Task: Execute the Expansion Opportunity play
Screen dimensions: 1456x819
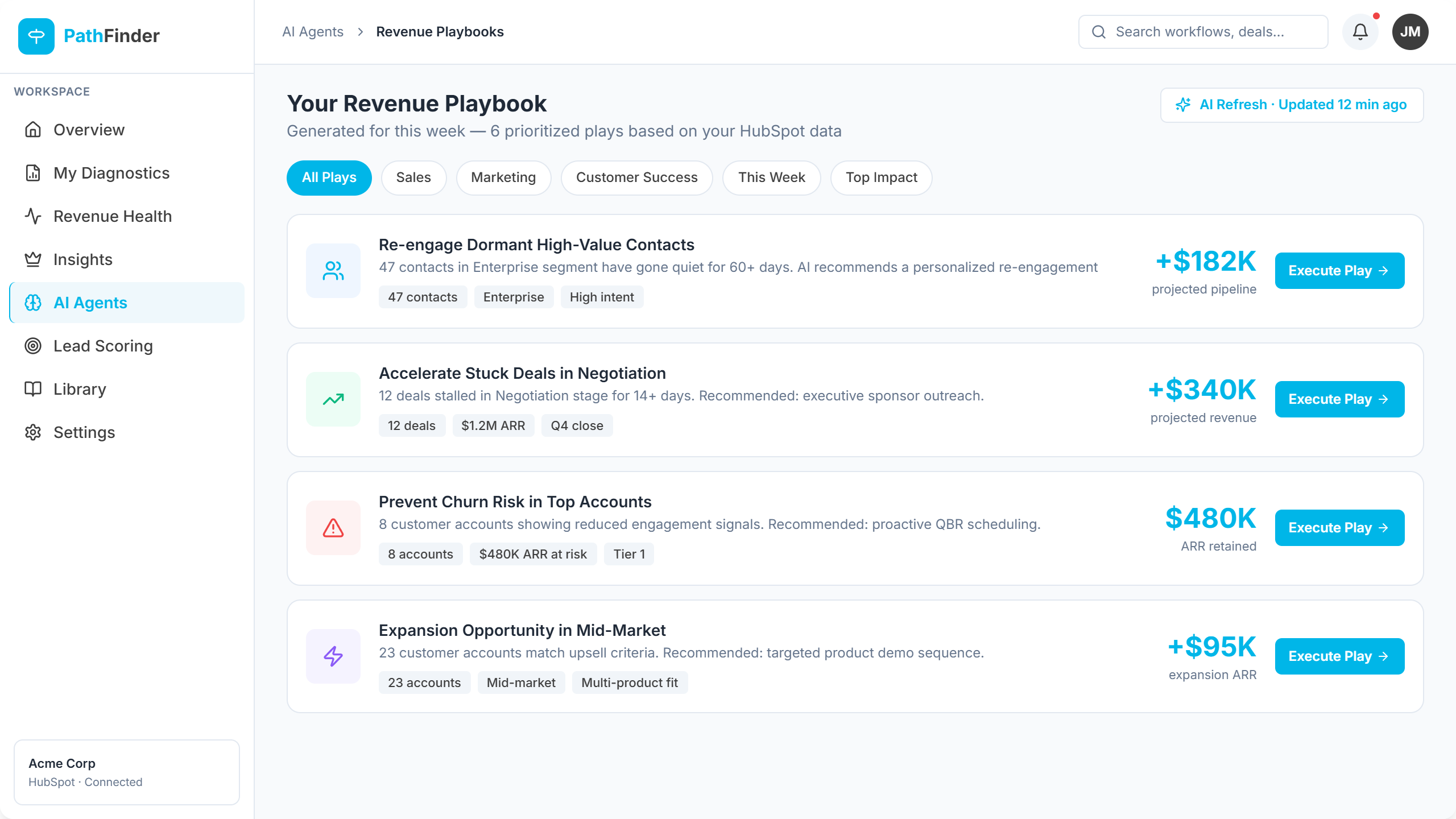Action: click(x=1339, y=656)
